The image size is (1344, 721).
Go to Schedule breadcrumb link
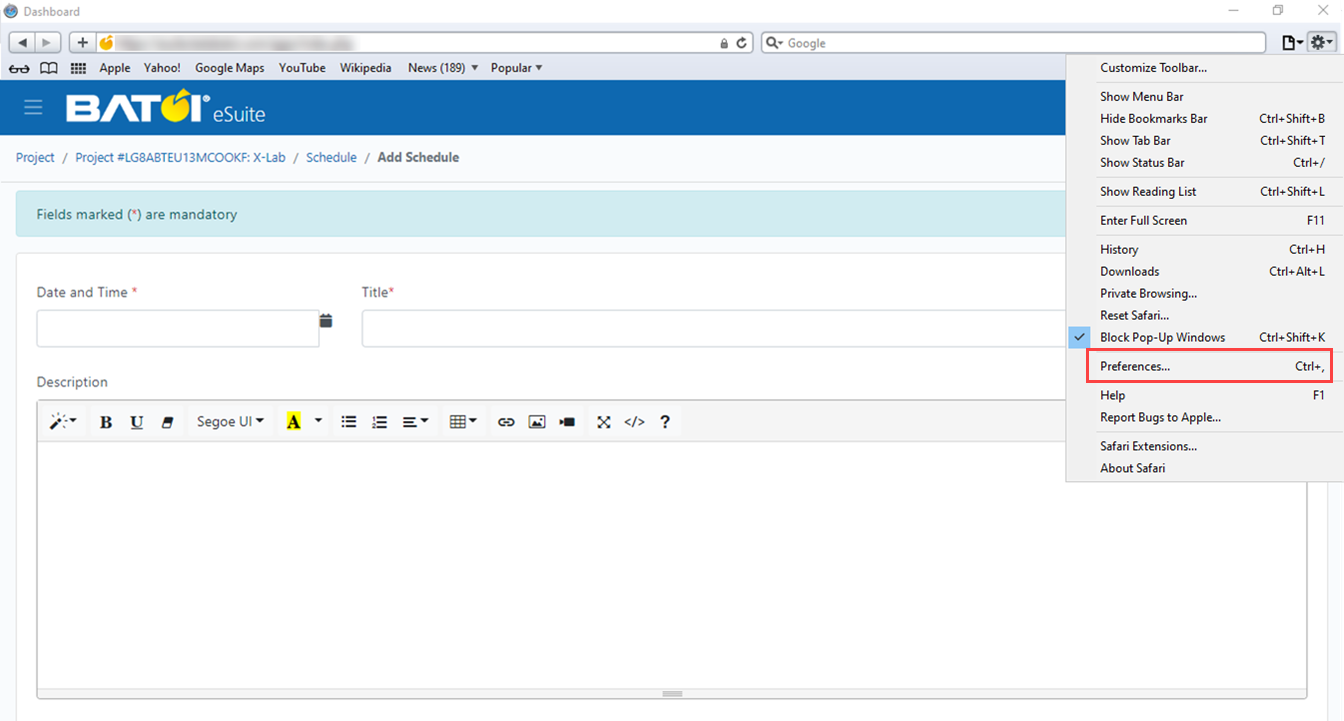(x=331, y=157)
